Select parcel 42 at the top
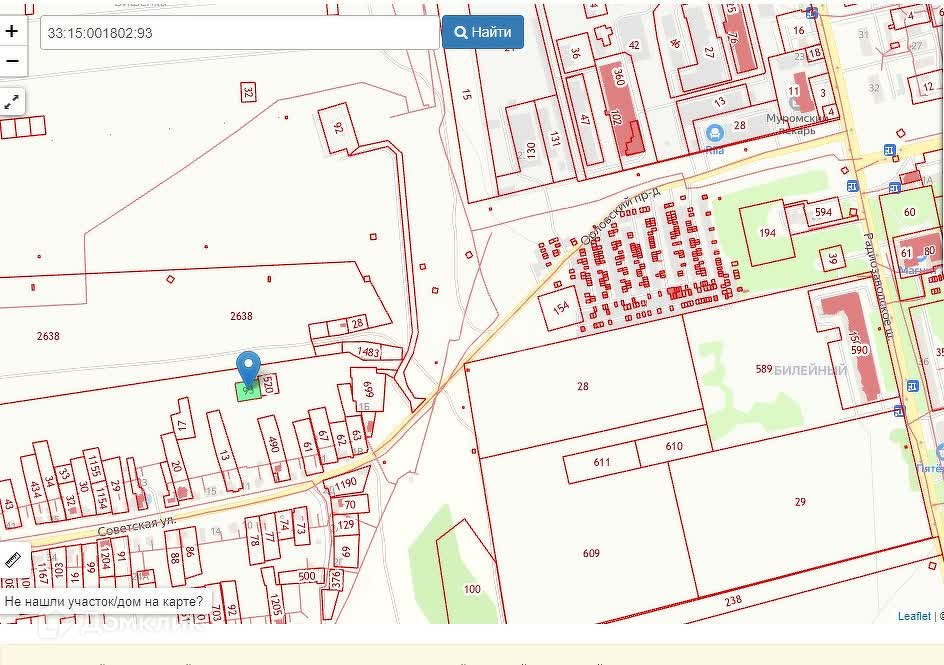The image size is (944, 665). tap(634, 45)
